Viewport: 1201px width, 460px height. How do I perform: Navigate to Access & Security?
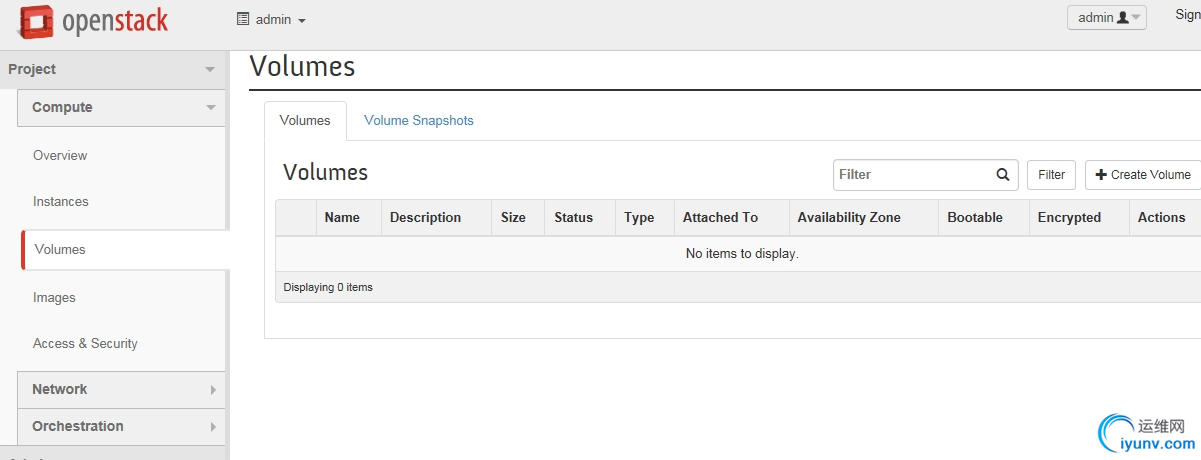pyautogui.click(x=85, y=344)
